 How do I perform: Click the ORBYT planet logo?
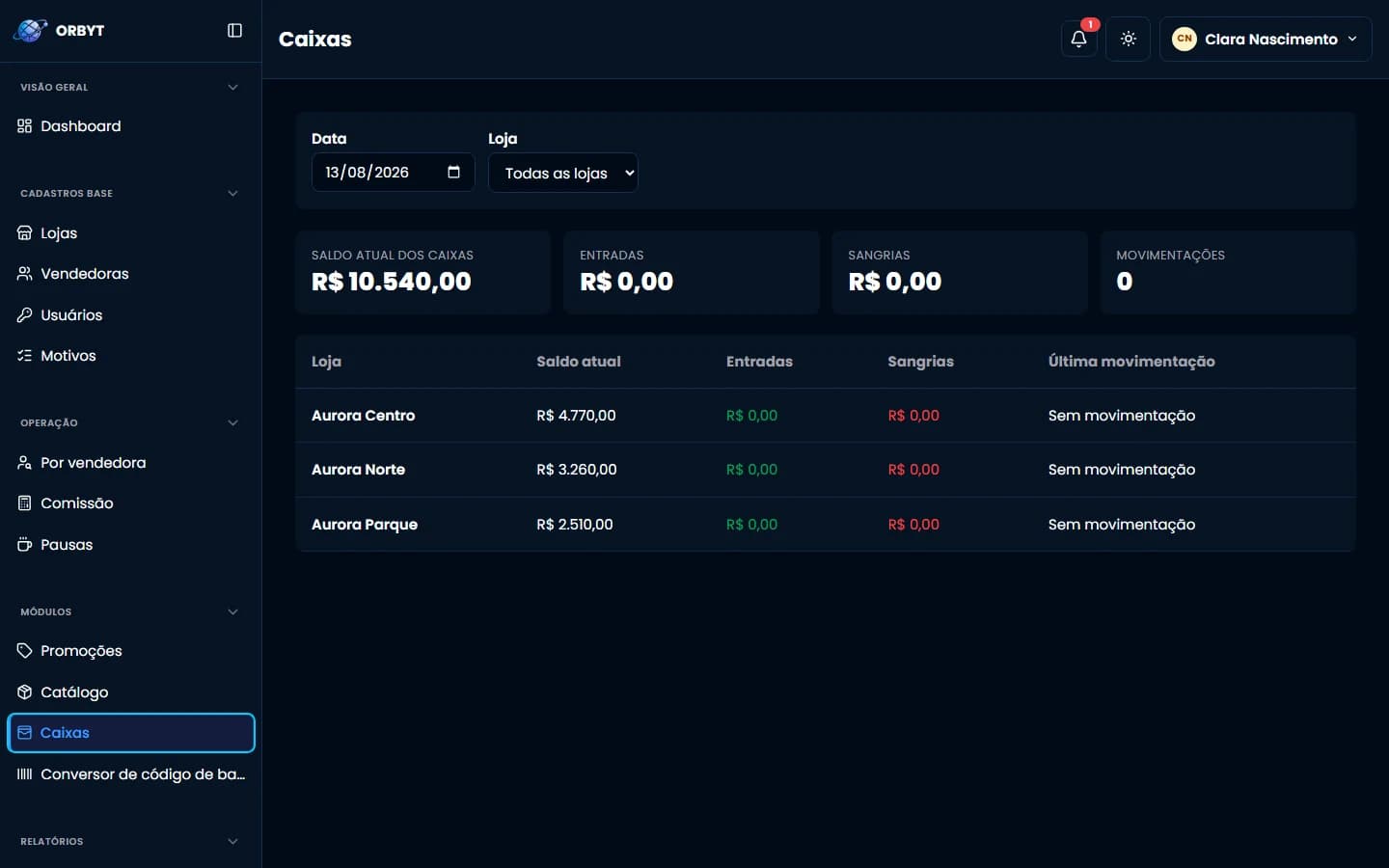[x=30, y=31]
